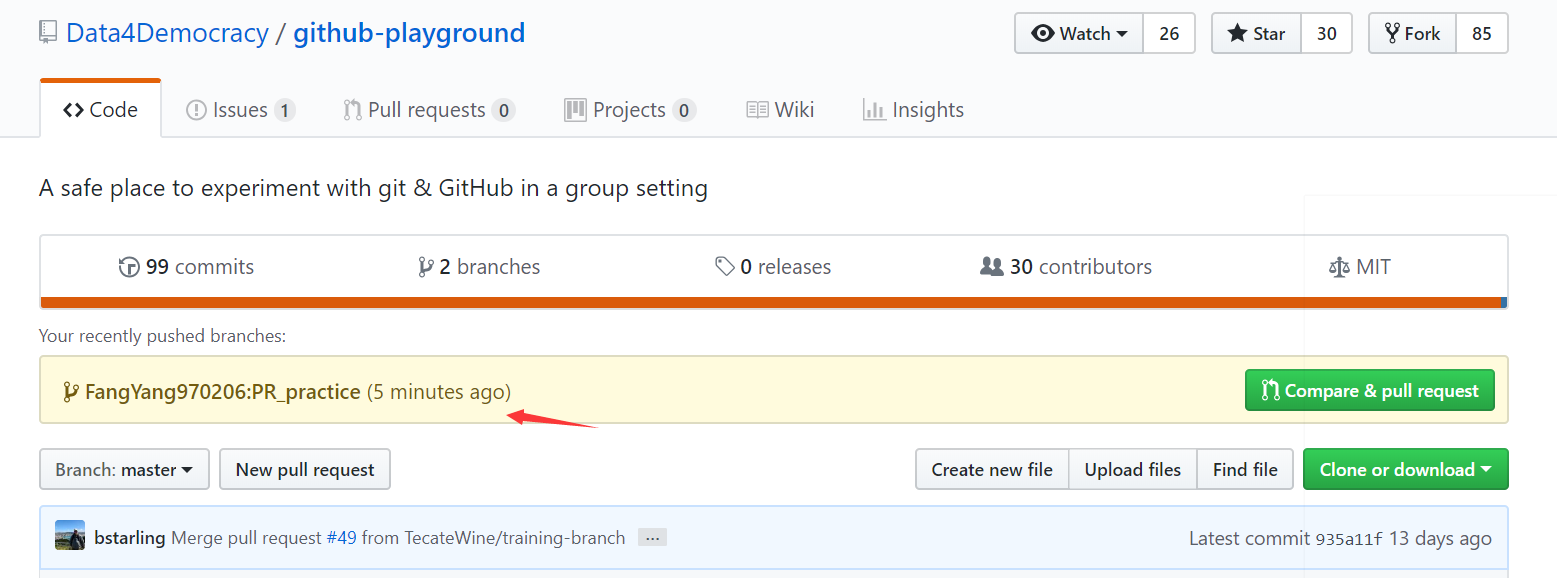The image size is (1557, 578).
Task: Click the Upload files button
Action: tap(1133, 469)
